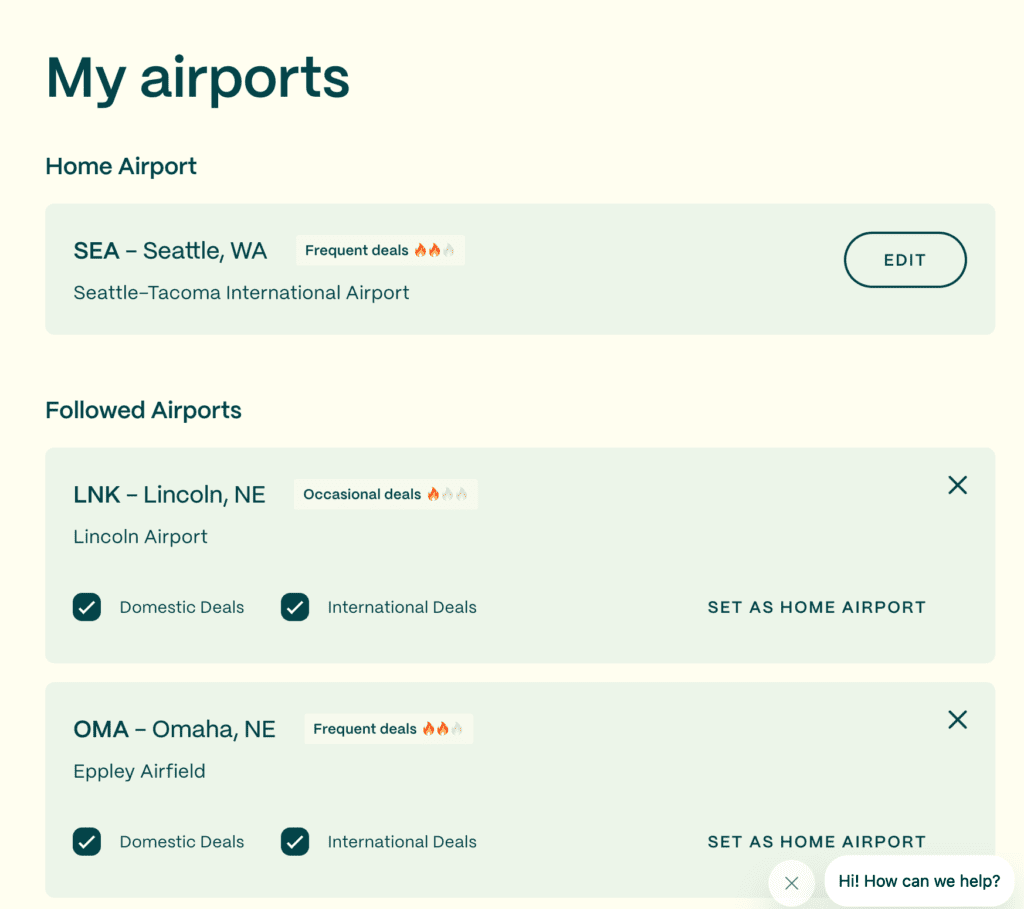Screen dimensions: 1024x909
Task: Click the Frequent deals flames on Omaha
Action: tap(442, 729)
